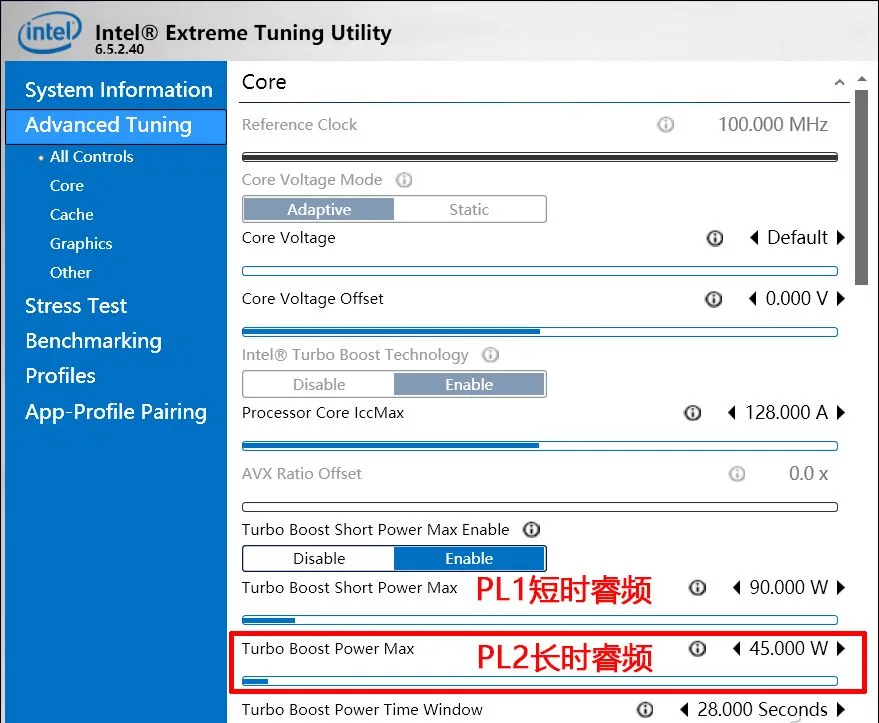Increase Core Voltage Offset with right arrow

(x=840, y=299)
